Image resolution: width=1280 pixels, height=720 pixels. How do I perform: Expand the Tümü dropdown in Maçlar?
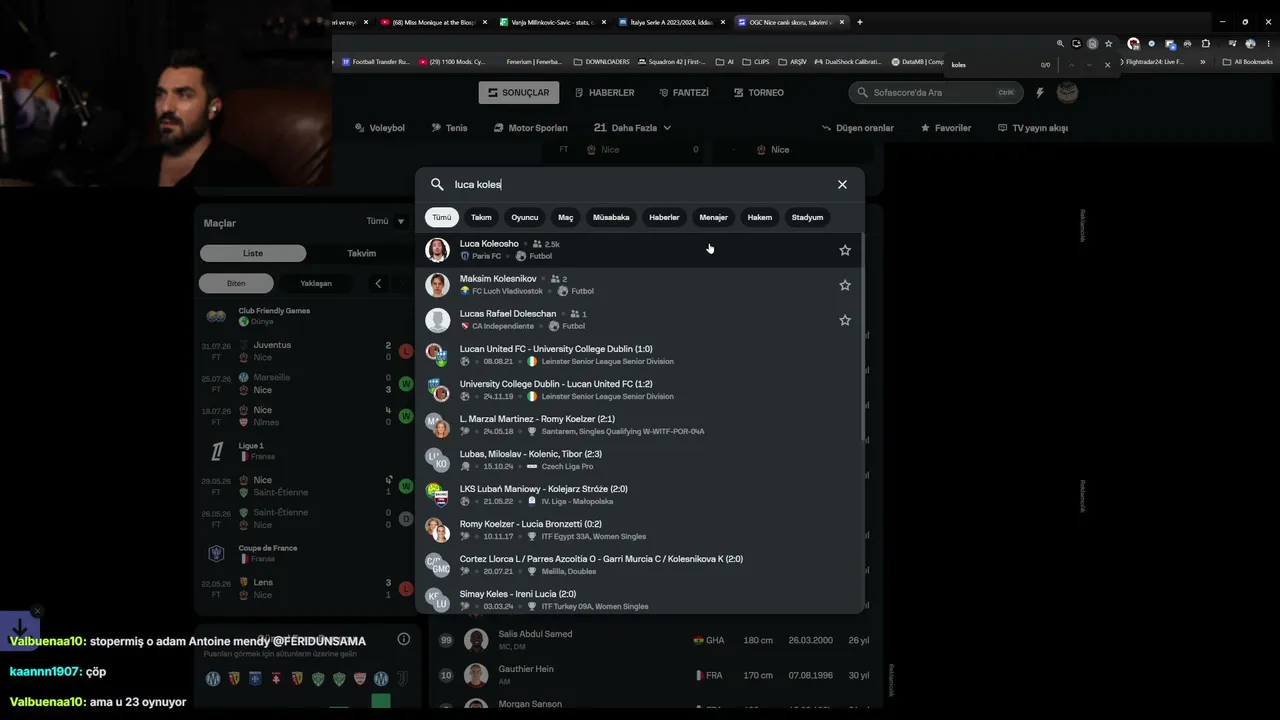(385, 222)
